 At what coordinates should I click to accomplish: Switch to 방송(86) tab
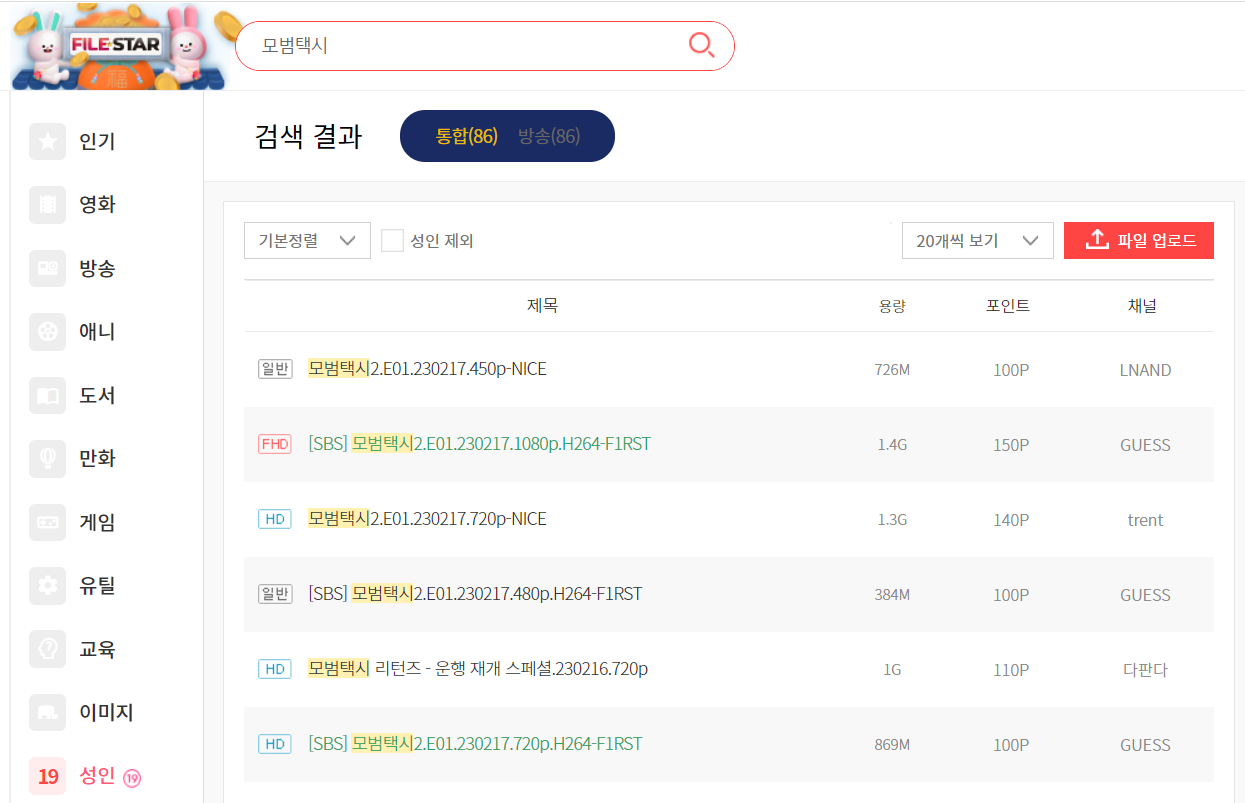click(x=549, y=136)
